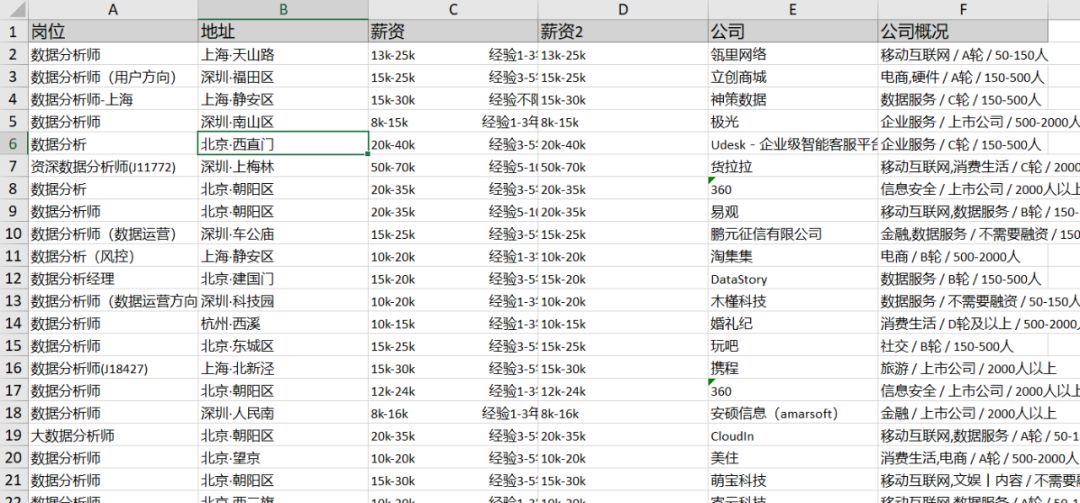Image resolution: width=1080 pixels, height=503 pixels.
Task: Select cell 资深数据分析师(J11772)
Action: click(113, 166)
